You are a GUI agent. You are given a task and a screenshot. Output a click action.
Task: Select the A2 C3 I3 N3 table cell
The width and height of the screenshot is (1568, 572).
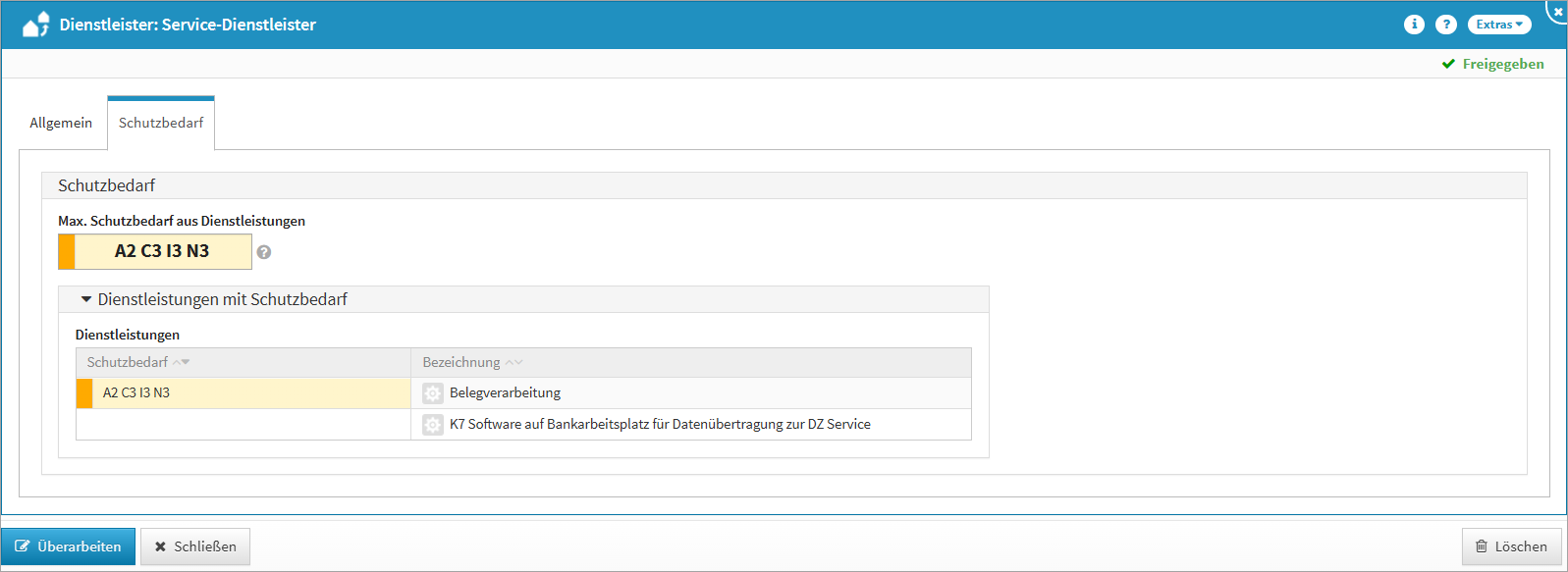coord(136,393)
